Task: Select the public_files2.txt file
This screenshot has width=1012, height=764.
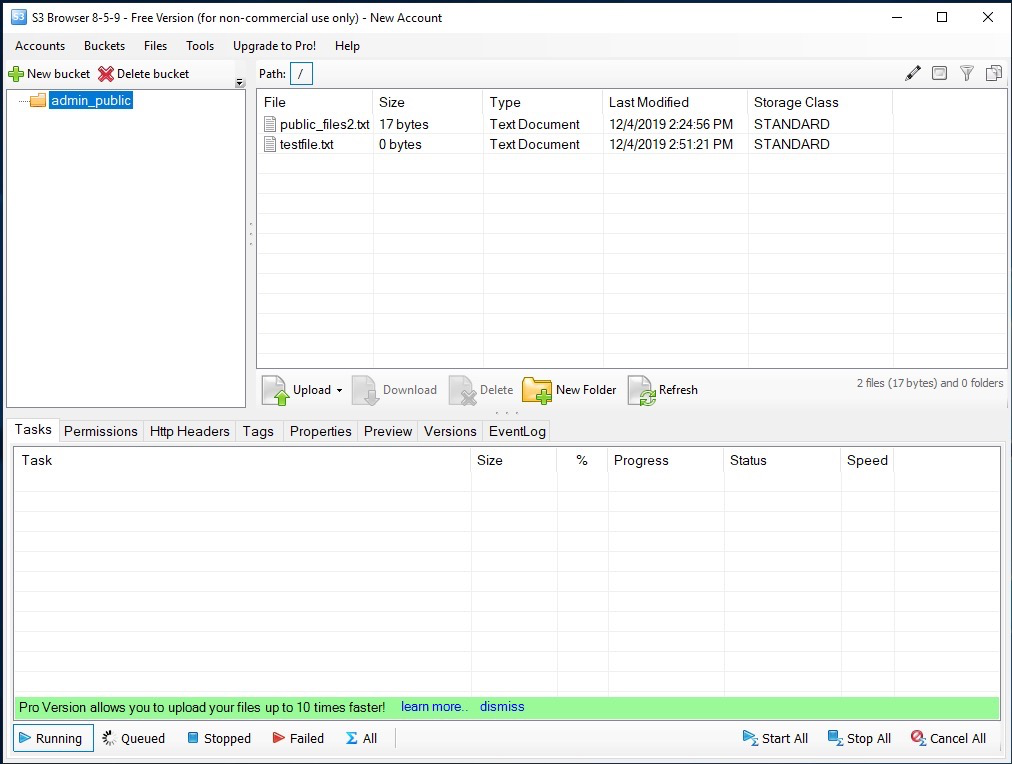Action: [325, 124]
